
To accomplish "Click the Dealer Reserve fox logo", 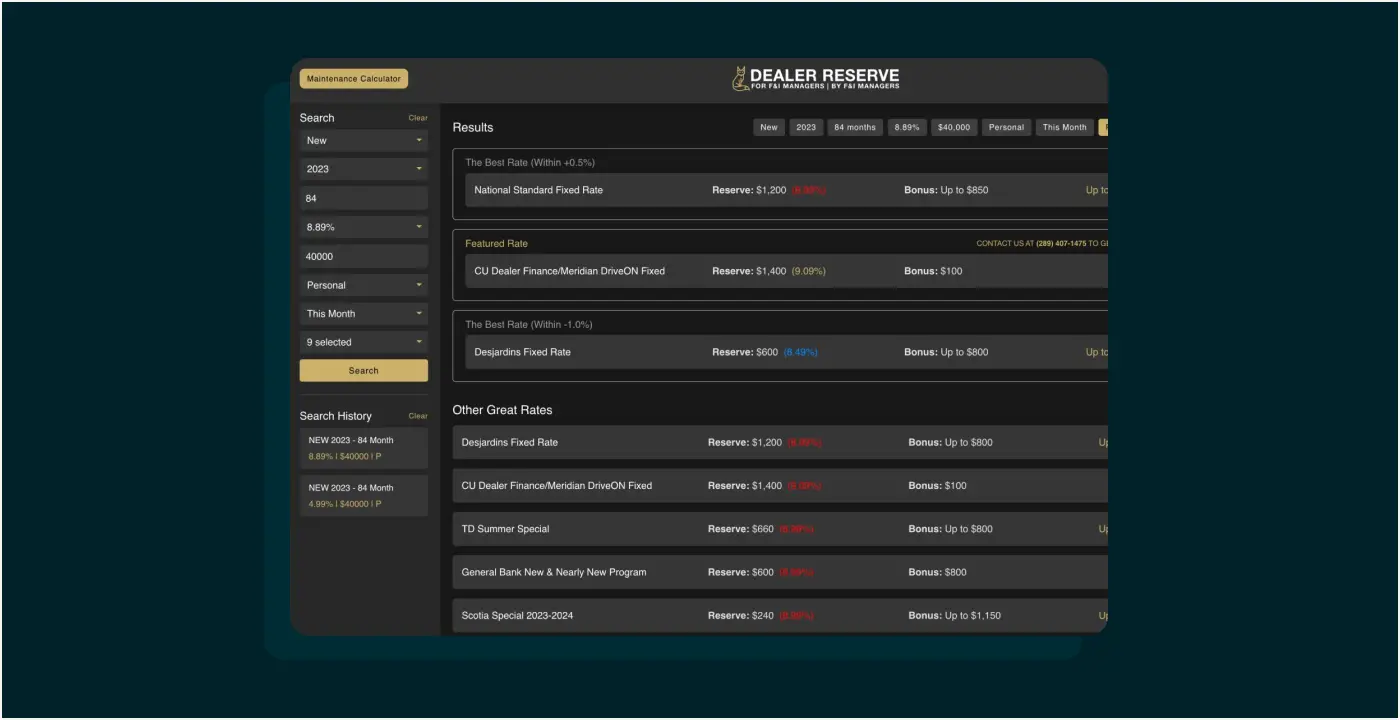I will [740, 79].
